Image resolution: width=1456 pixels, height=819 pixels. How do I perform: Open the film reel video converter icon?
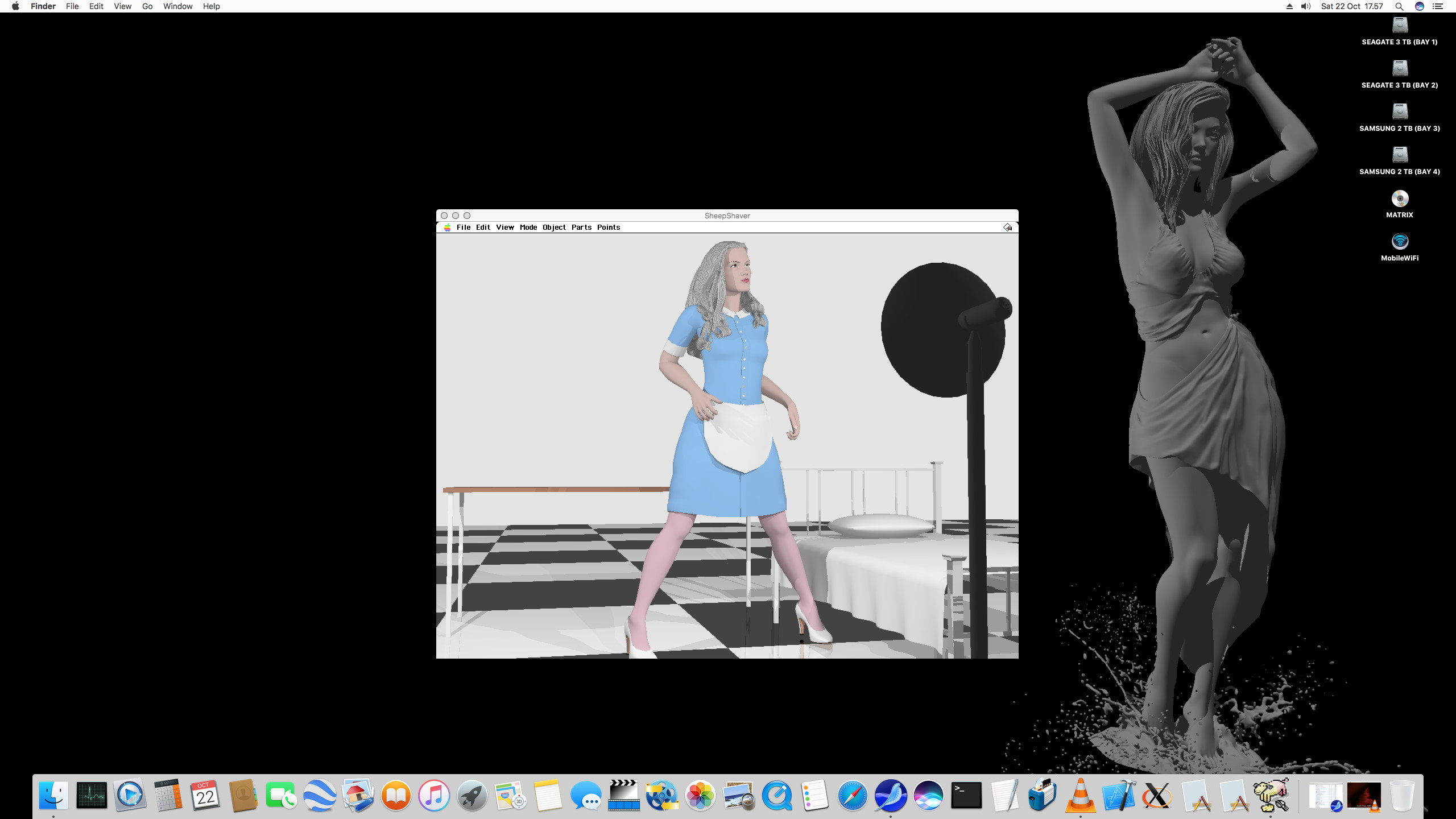662,795
